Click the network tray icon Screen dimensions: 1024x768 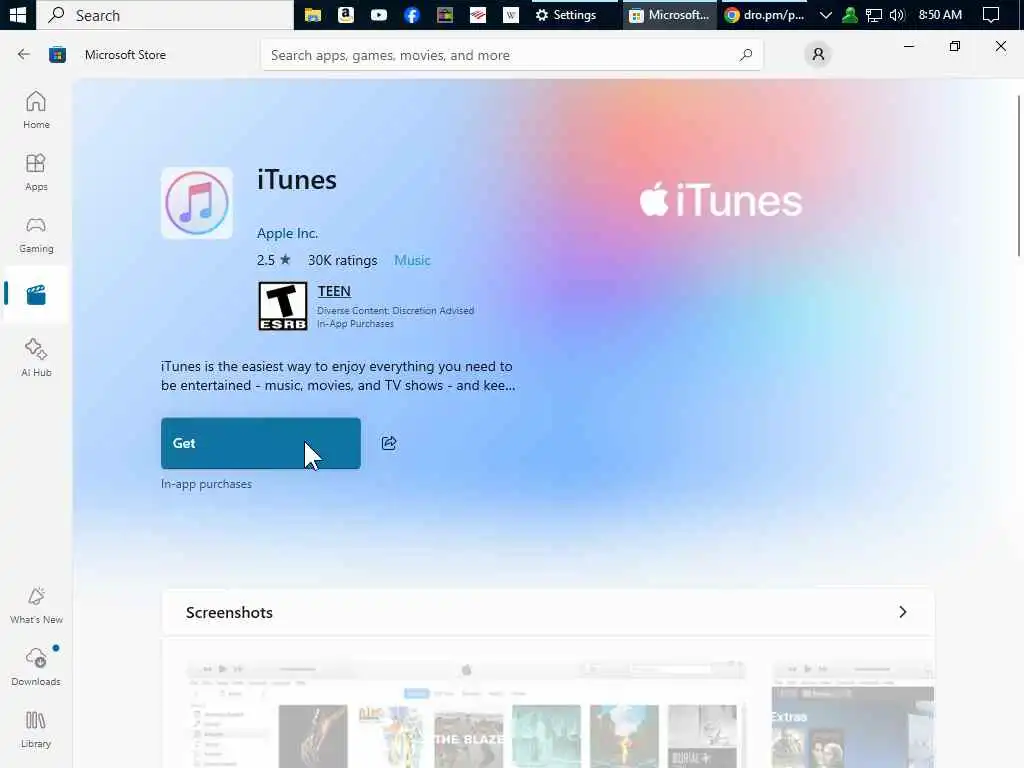[x=873, y=14]
